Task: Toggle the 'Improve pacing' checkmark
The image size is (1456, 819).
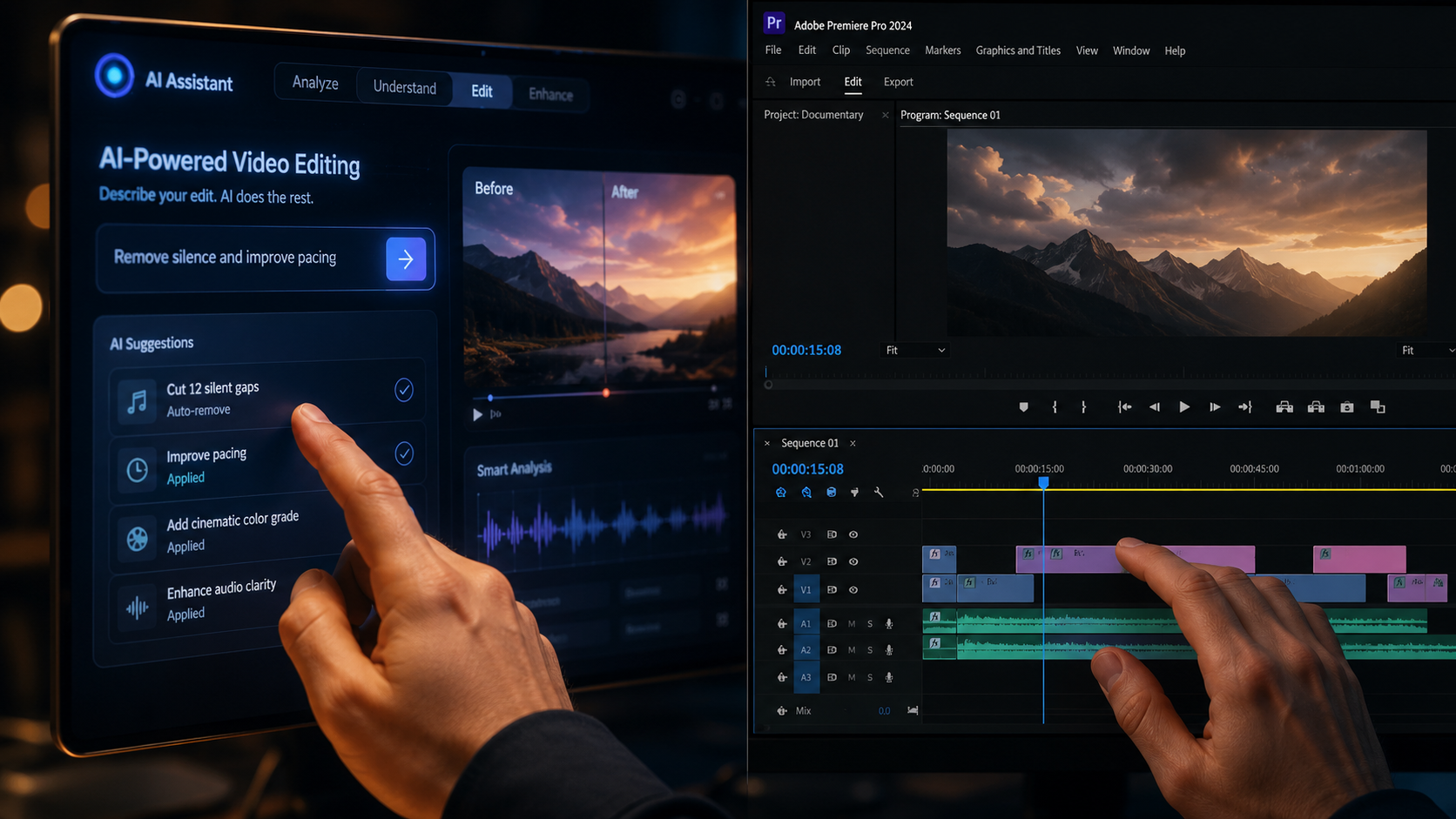Action: (404, 453)
